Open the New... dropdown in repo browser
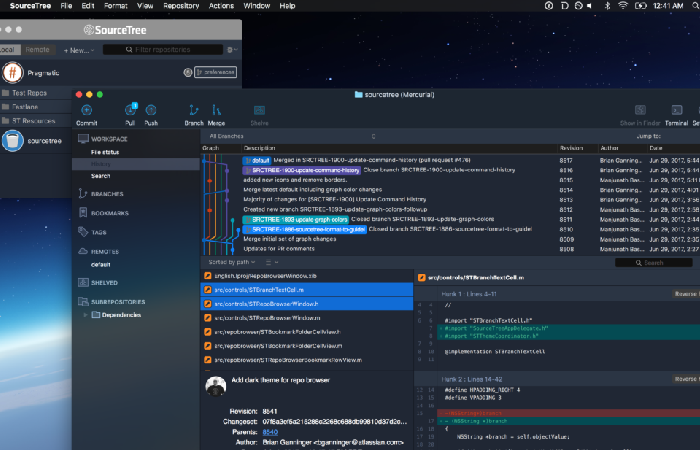Viewport: 700px width, 450px height. tap(79, 50)
